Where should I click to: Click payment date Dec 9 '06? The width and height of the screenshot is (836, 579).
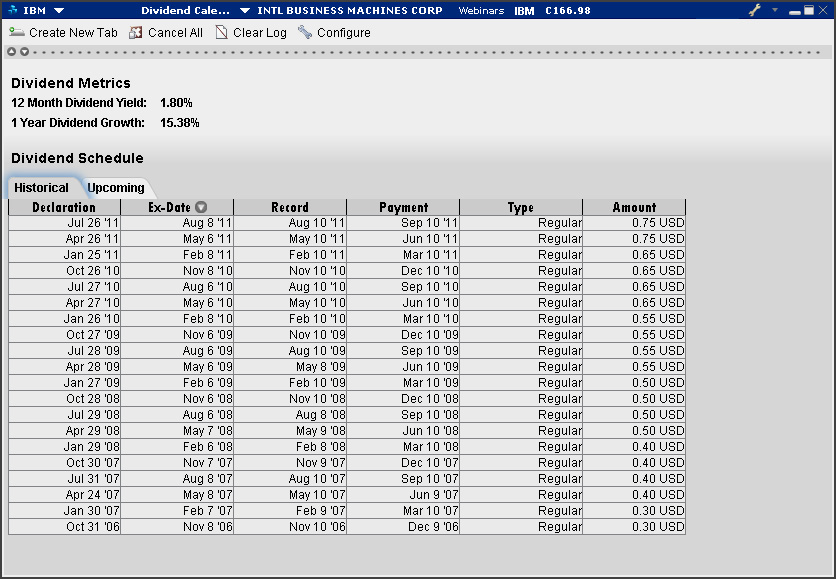[403, 527]
